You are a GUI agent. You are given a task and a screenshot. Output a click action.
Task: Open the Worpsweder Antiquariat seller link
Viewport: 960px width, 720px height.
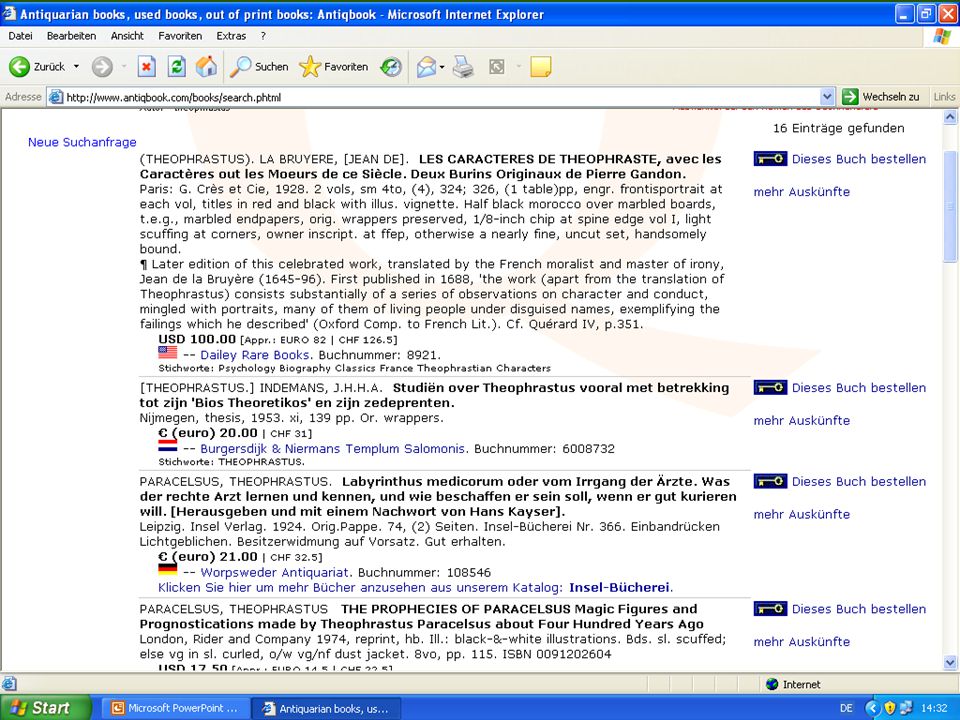coord(276,573)
